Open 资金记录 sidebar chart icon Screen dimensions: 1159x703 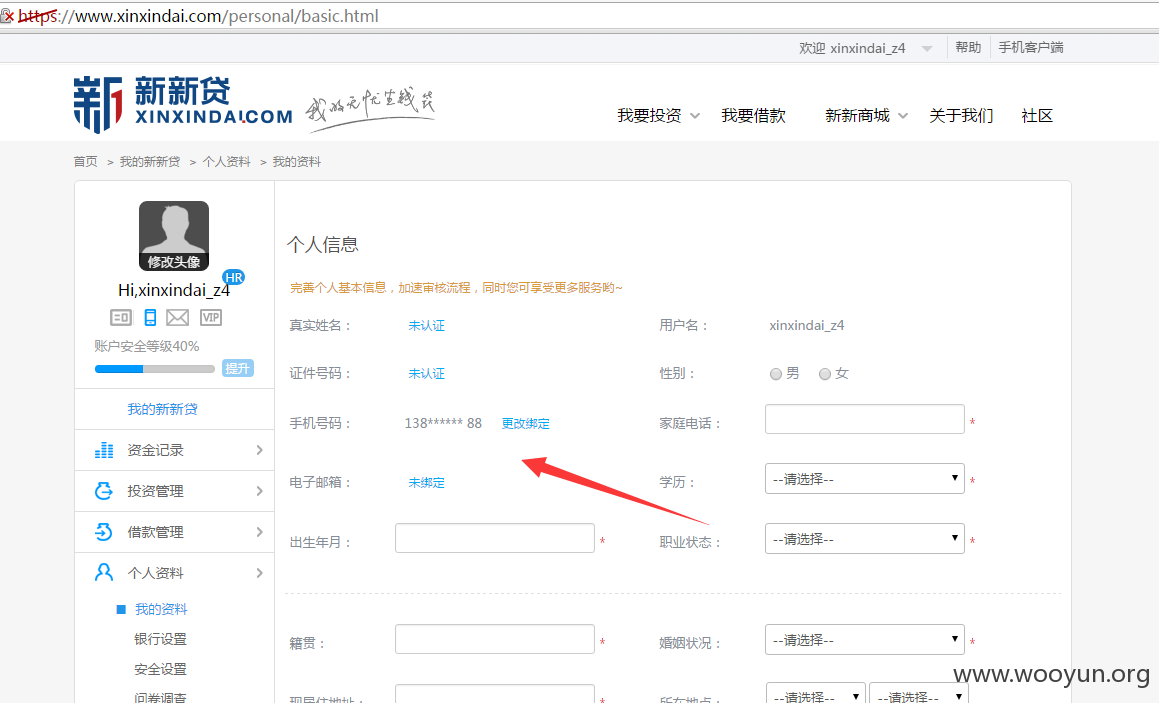tap(104, 450)
